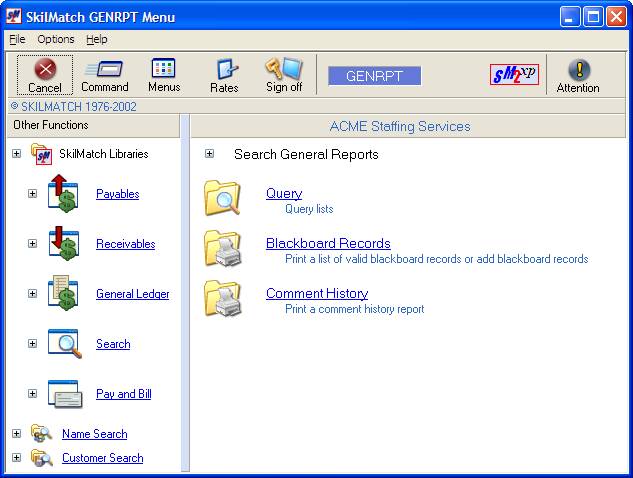Expand the Pay and Bill node

pos(32,394)
